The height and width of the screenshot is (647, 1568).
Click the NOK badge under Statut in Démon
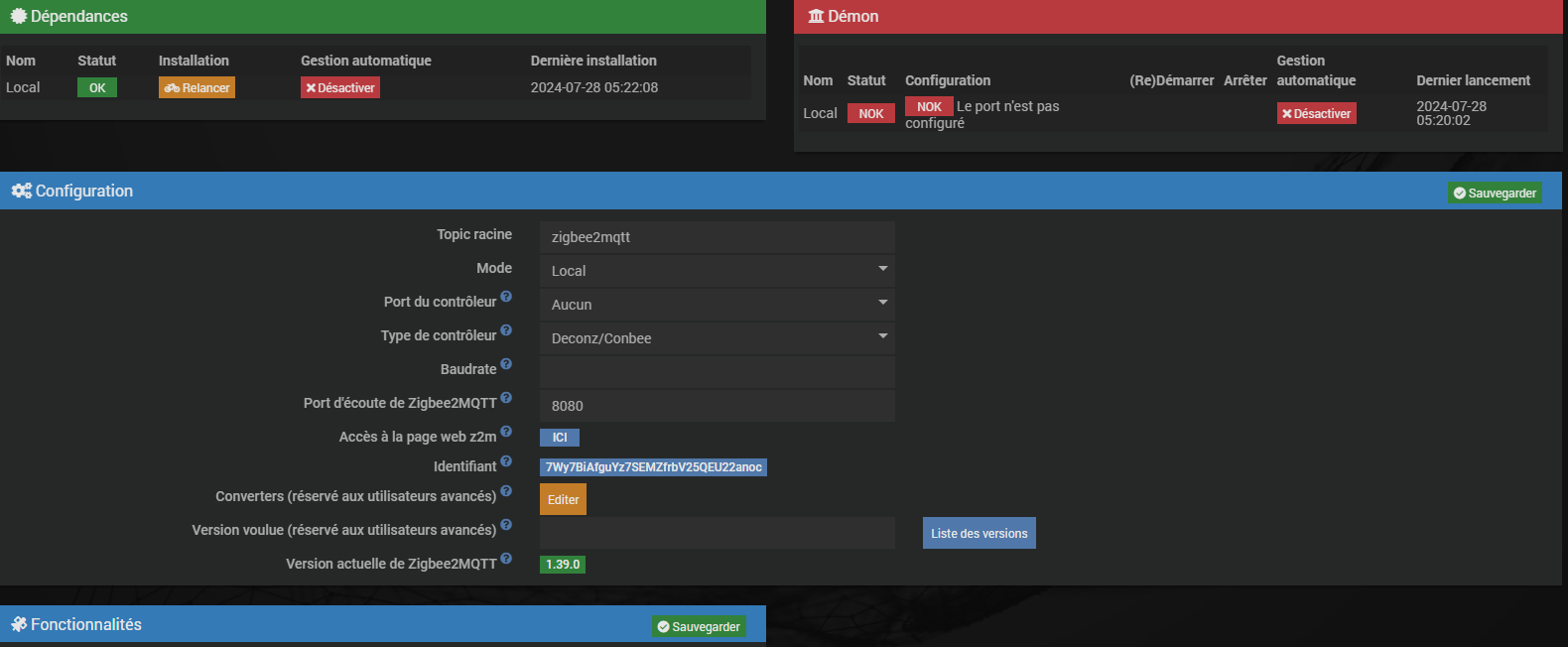point(870,113)
